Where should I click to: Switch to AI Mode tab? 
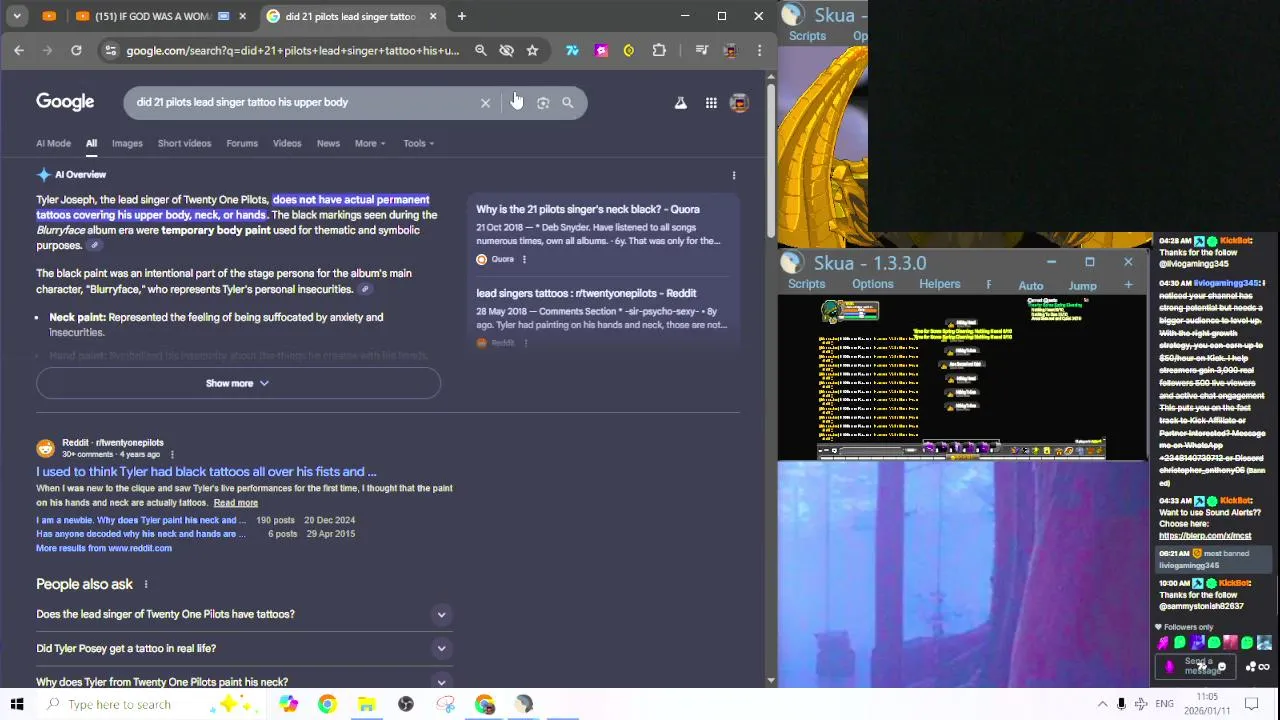click(53, 143)
